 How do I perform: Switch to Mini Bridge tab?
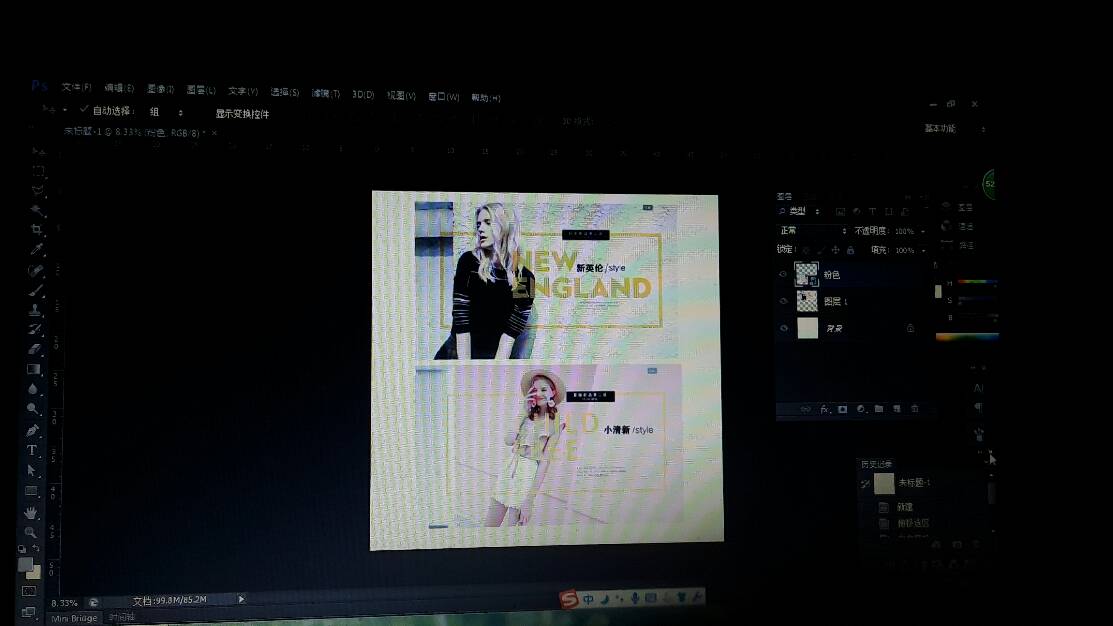(x=74, y=618)
